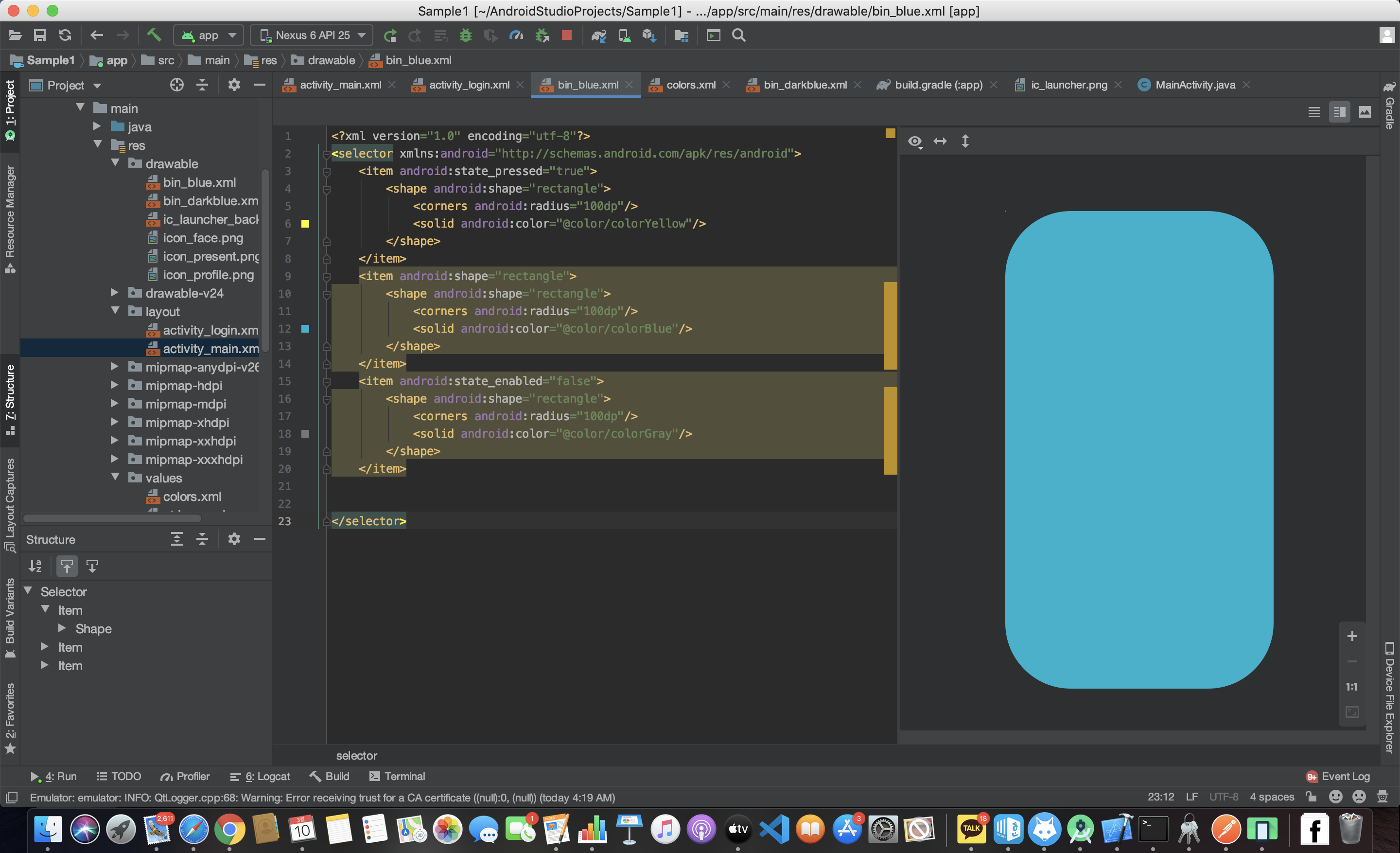Viewport: 1400px width, 853px height.
Task: Click the Debug app bug icon
Action: (x=465, y=35)
